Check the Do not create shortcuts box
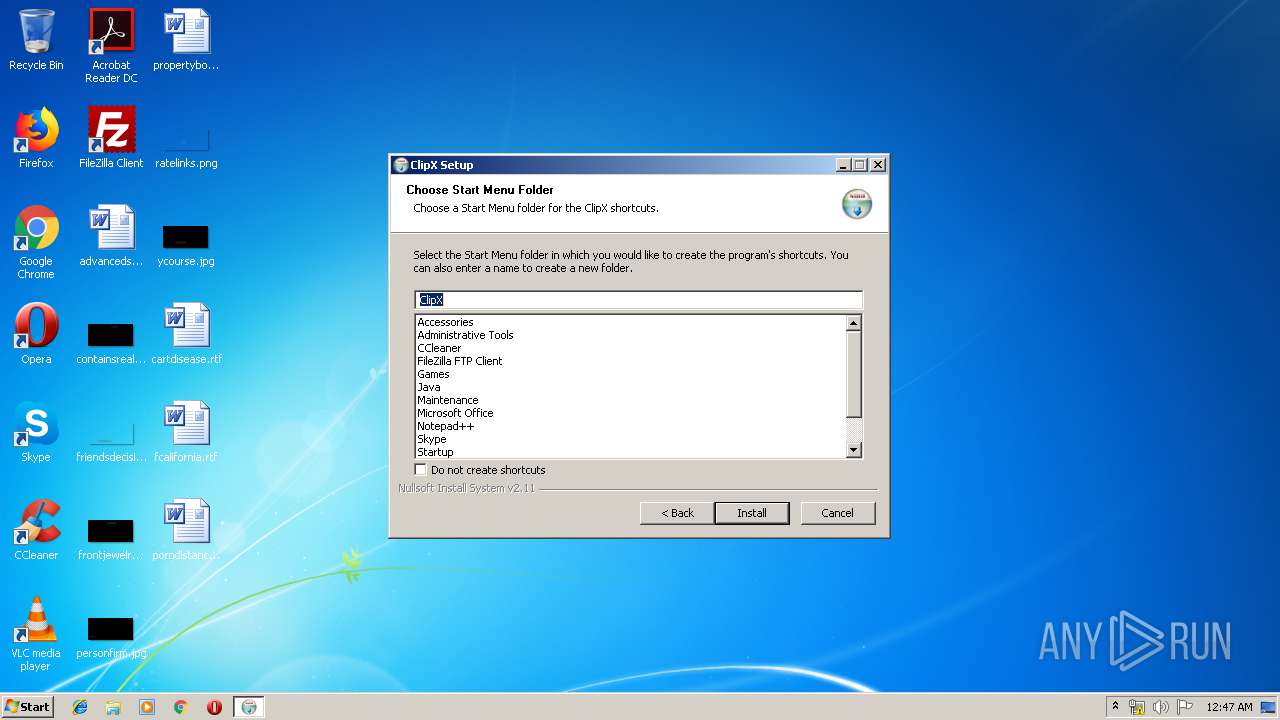Image resolution: width=1280 pixels, height=720 pixels. [420, 470]
